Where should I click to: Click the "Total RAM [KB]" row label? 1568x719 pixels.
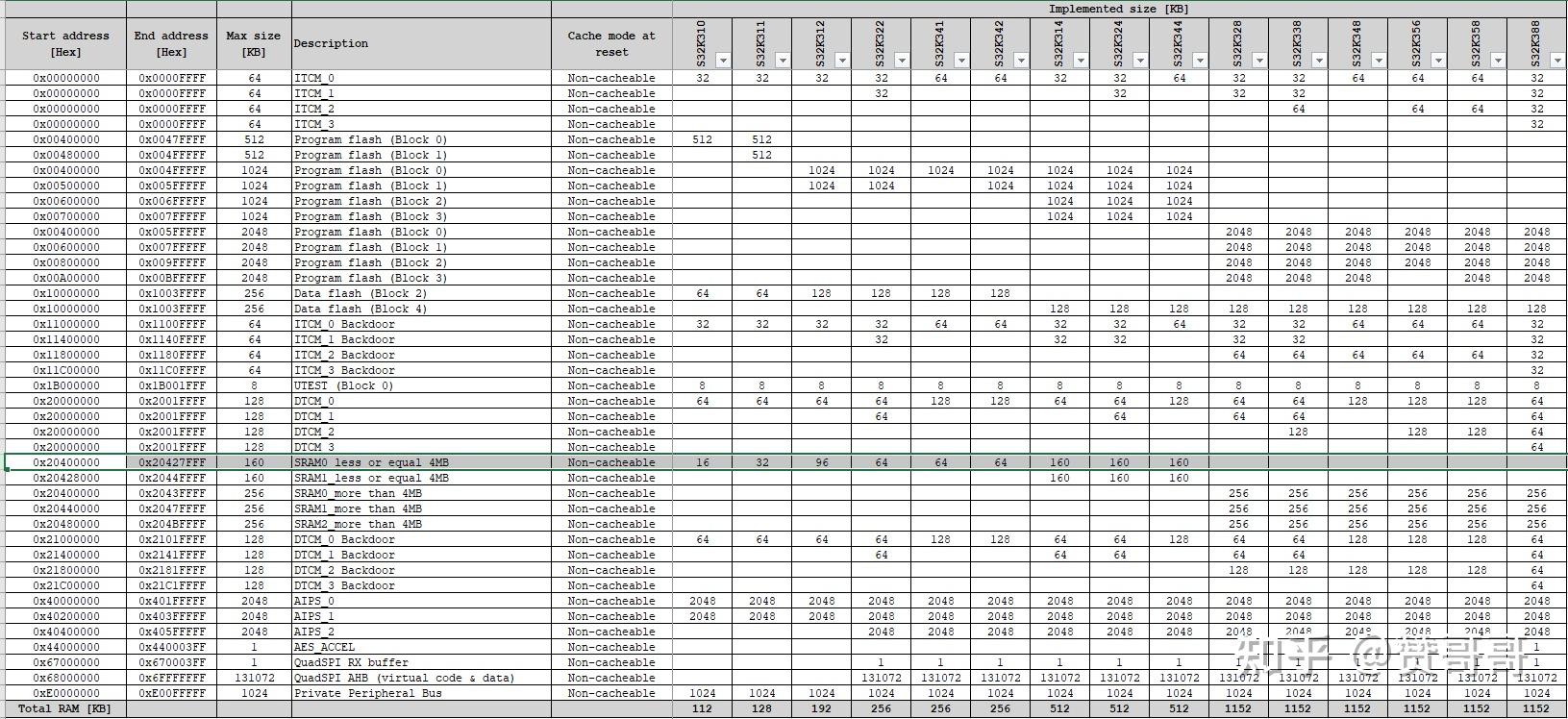click(x=65, y=708)
